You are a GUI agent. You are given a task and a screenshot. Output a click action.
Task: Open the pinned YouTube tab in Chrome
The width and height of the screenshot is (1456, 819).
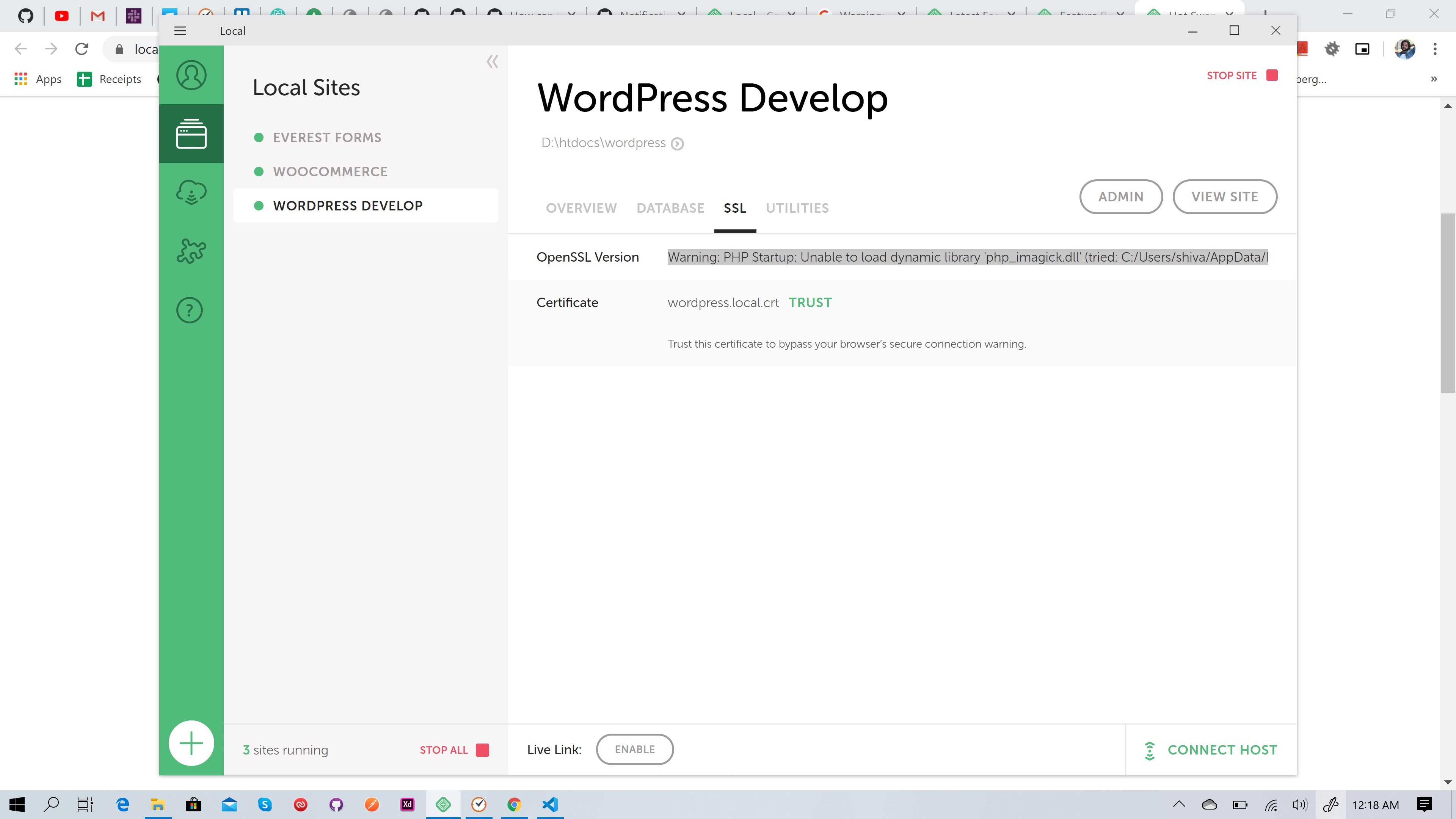pyautogui.click(x=61, y=15)
